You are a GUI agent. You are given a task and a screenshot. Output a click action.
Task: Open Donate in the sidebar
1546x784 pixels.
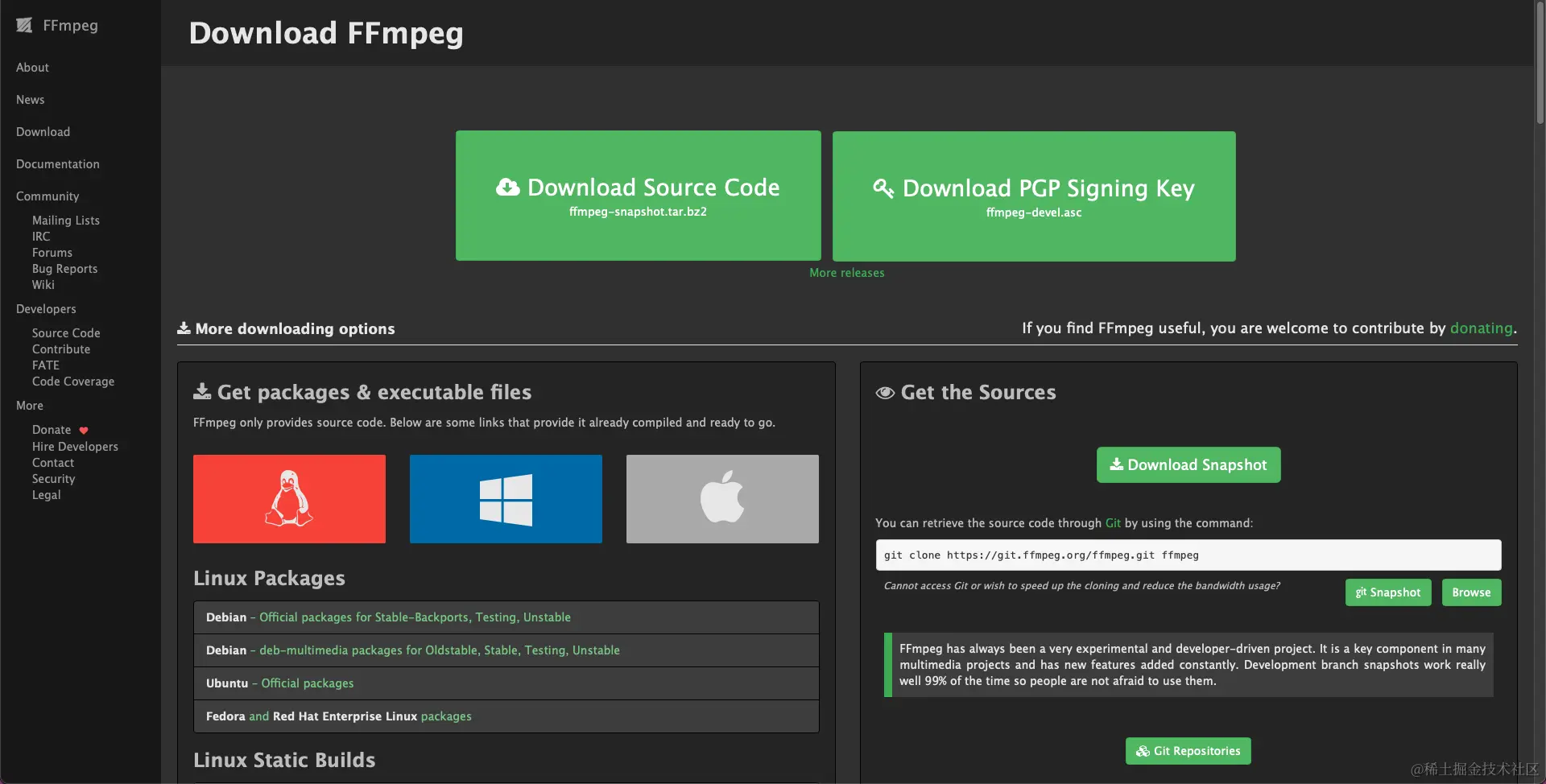52,430
